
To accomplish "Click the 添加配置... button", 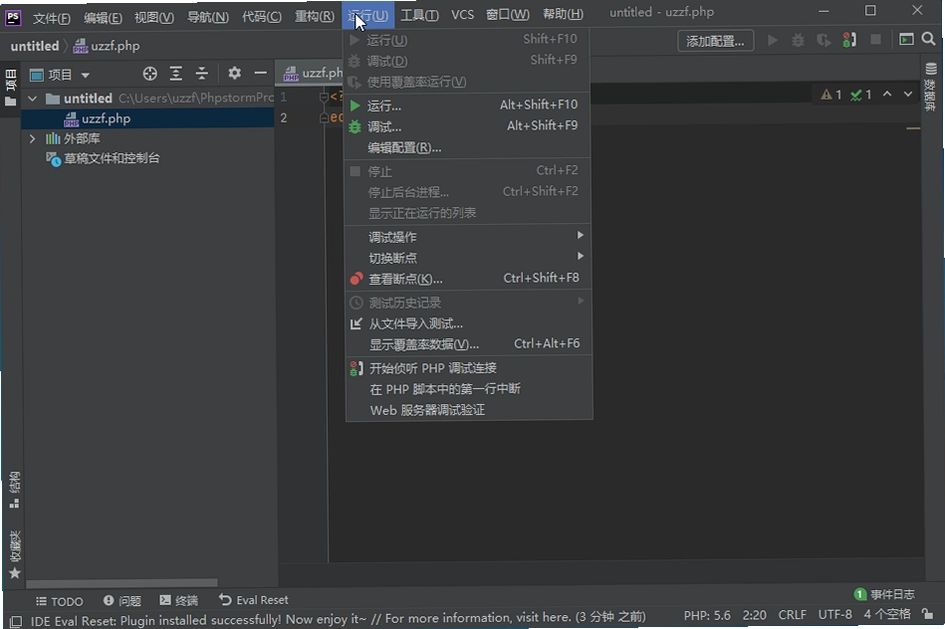I will pyautogui.click(x=715, y=41).
